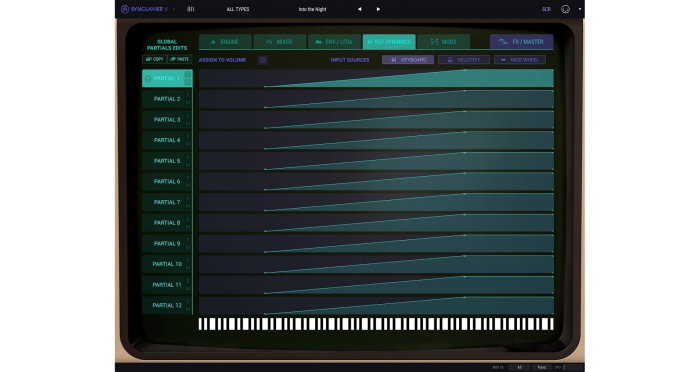Select the PARTIAL 3 row
Viewport: 700px width, 372px height.
tap(167, 120)
